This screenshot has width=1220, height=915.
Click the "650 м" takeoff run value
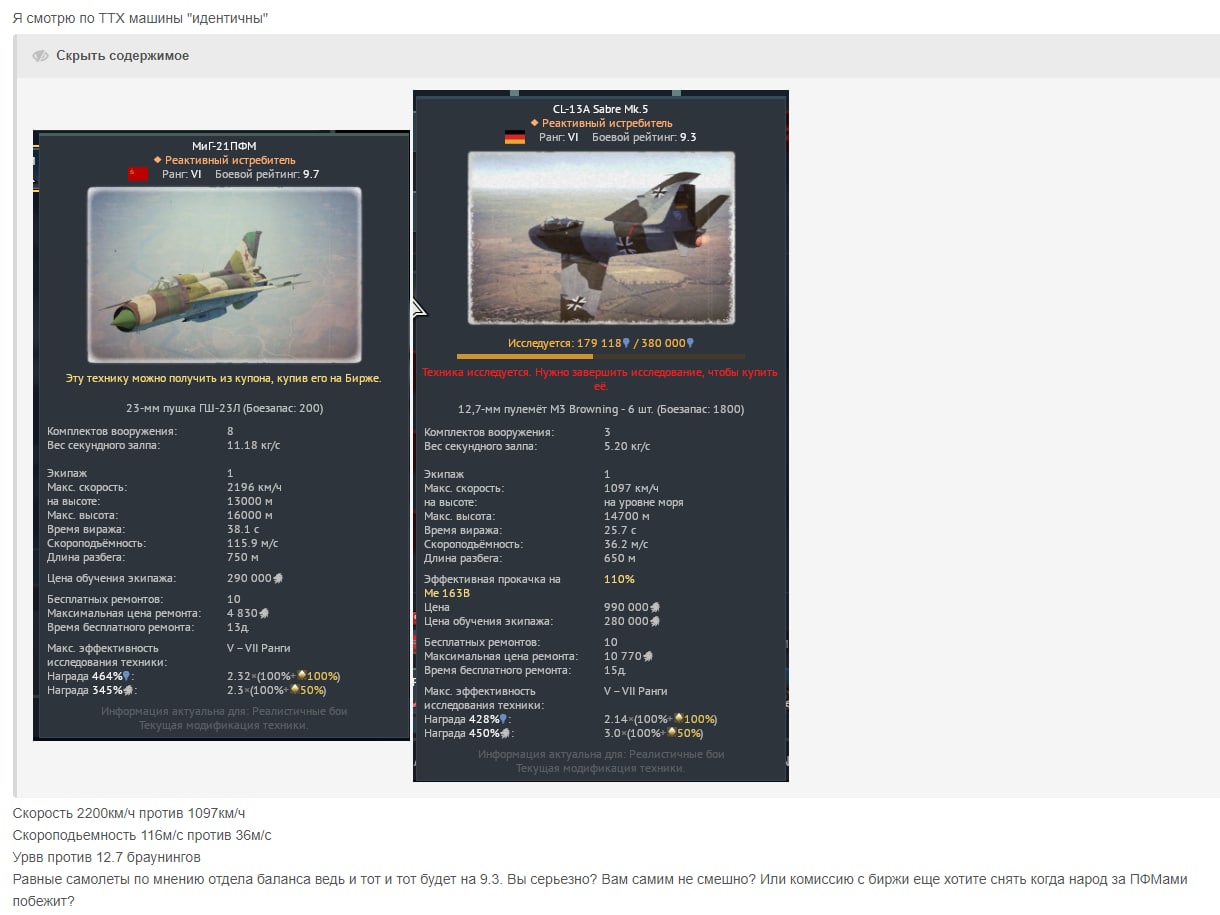620,558
